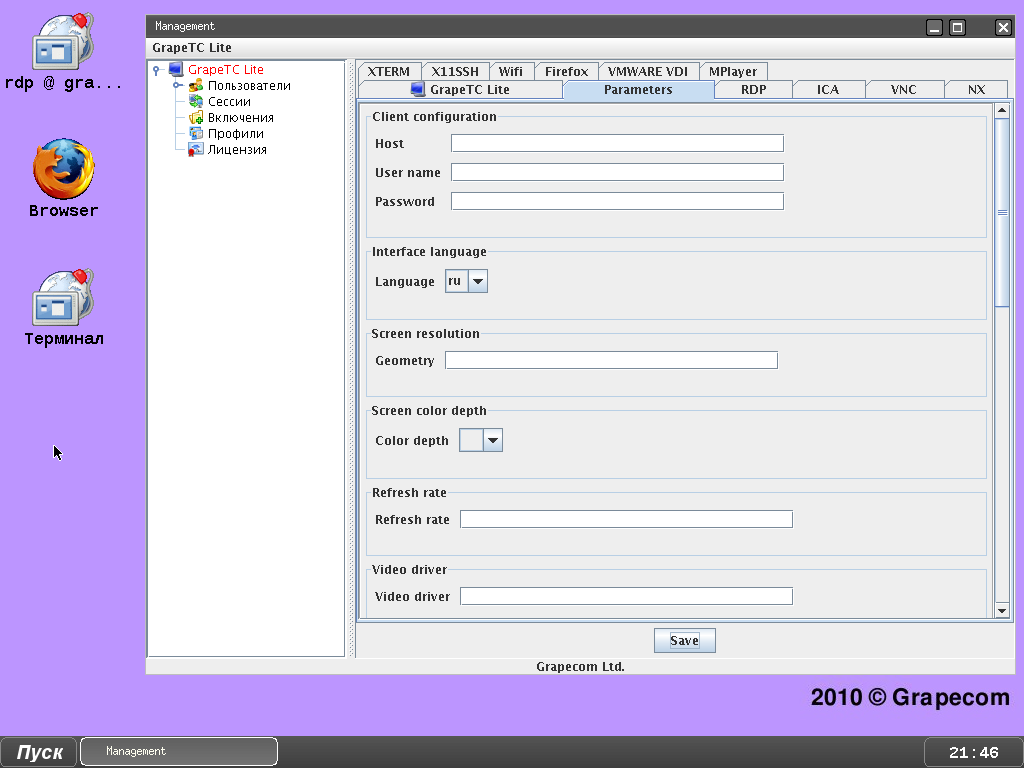Screen dimensions: 1024x768
Task: Select the Сессии tree item
Action: point(229,102)
